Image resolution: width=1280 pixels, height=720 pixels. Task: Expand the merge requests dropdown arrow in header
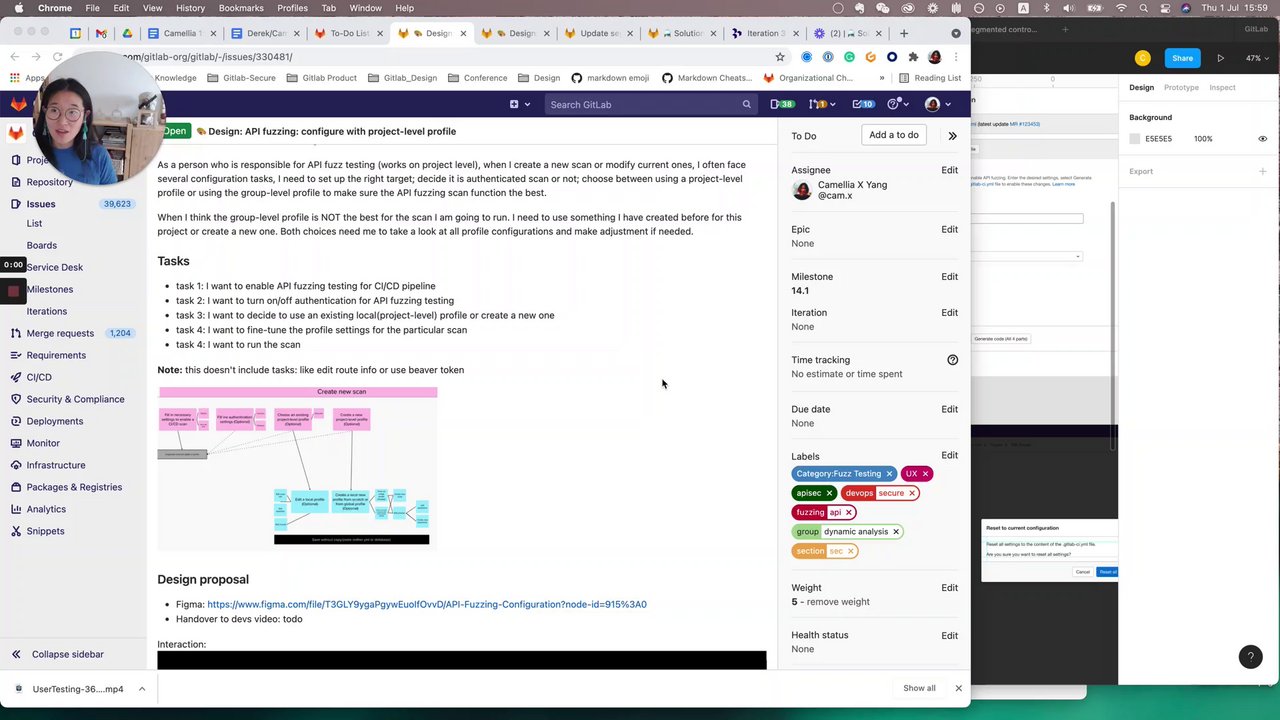coord(833,104)
